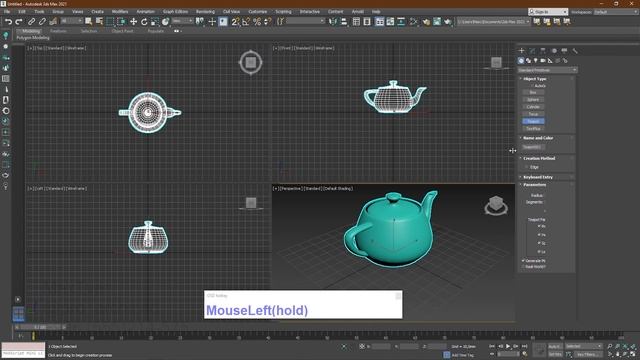Click the Undo arrow icon
This screenshot has height=360, width=640.
pyautogui.click(x=8, y=22)
